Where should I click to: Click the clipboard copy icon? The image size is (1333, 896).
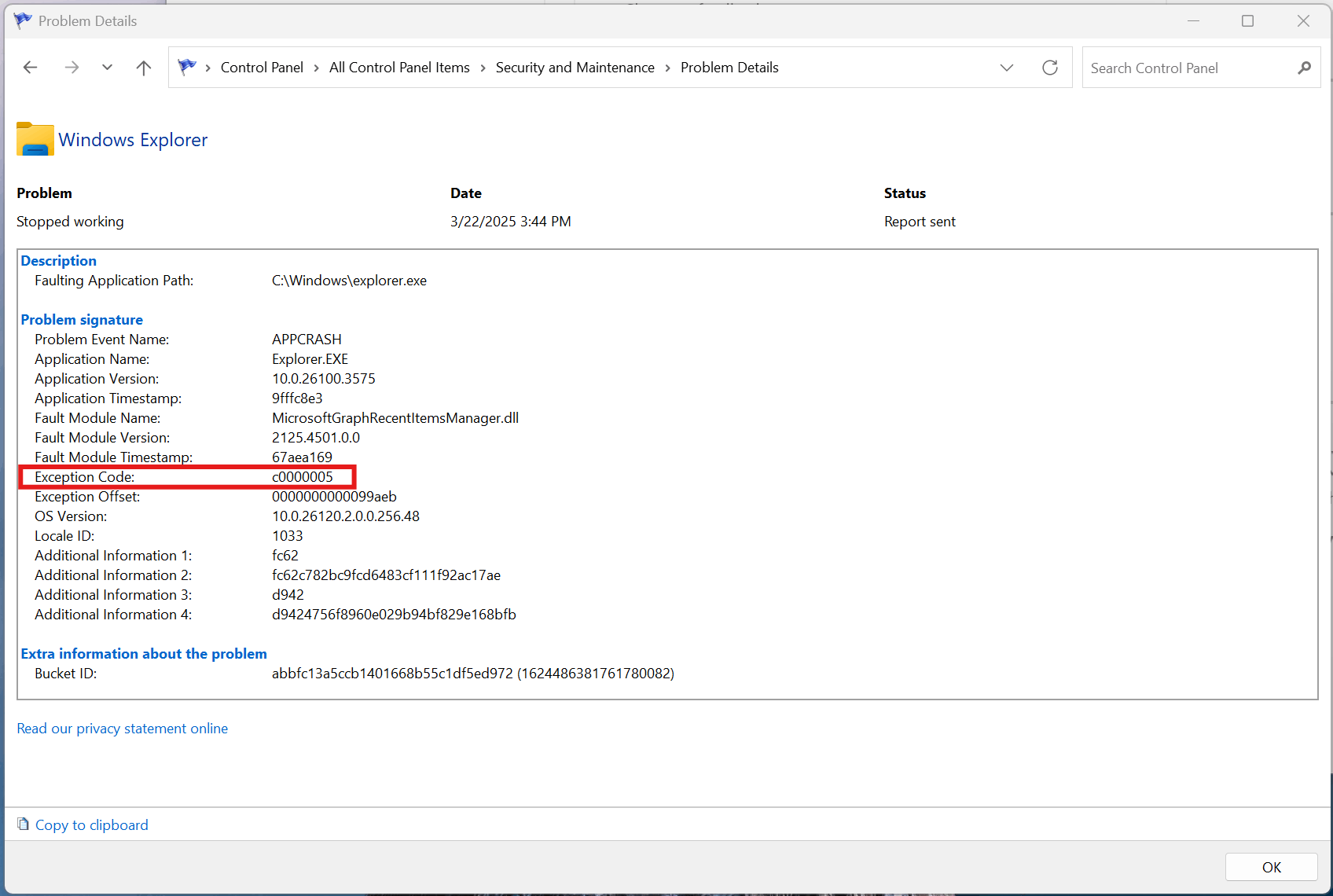[24, 824]
